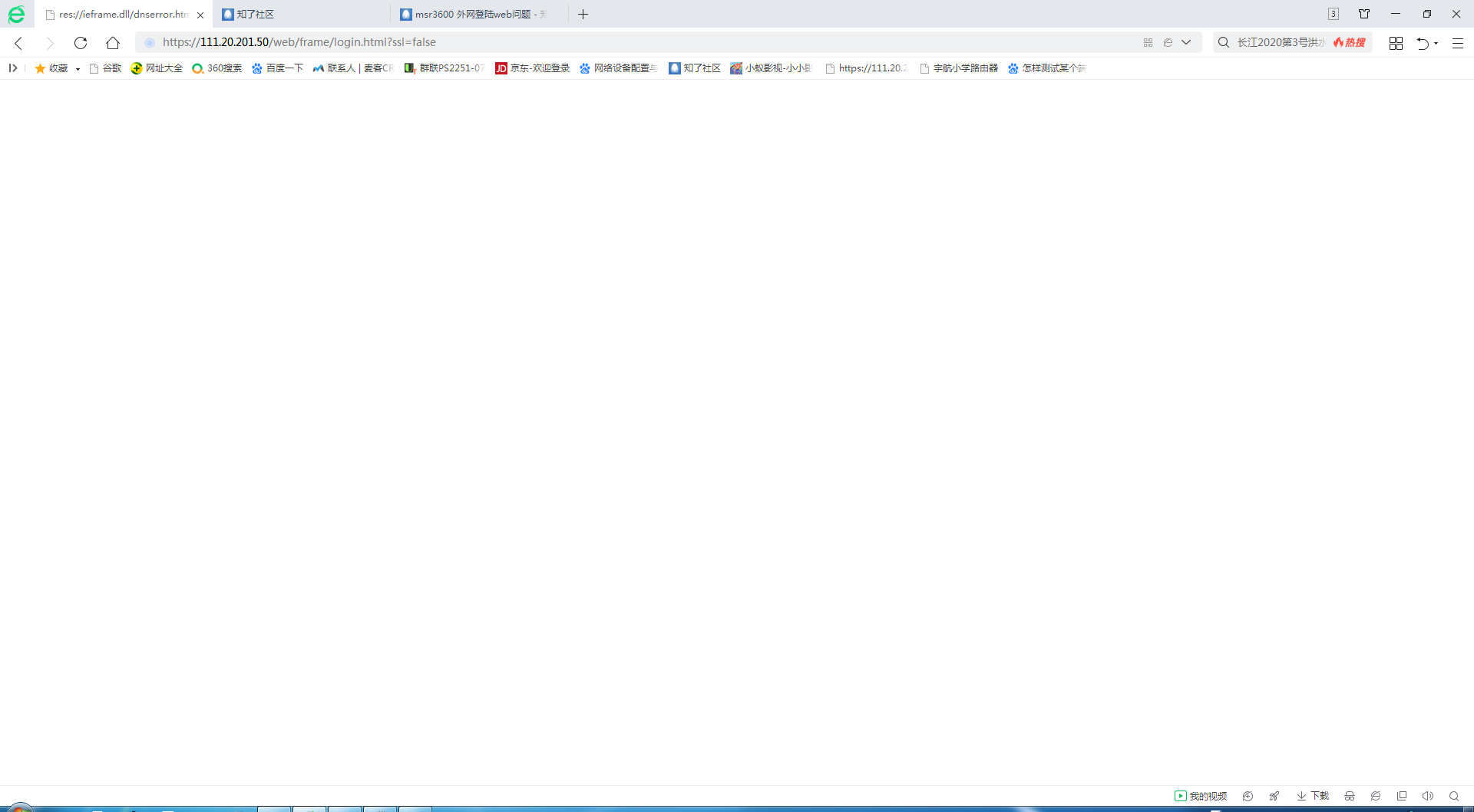Go forward to the next page

click(x=50, y=43)
